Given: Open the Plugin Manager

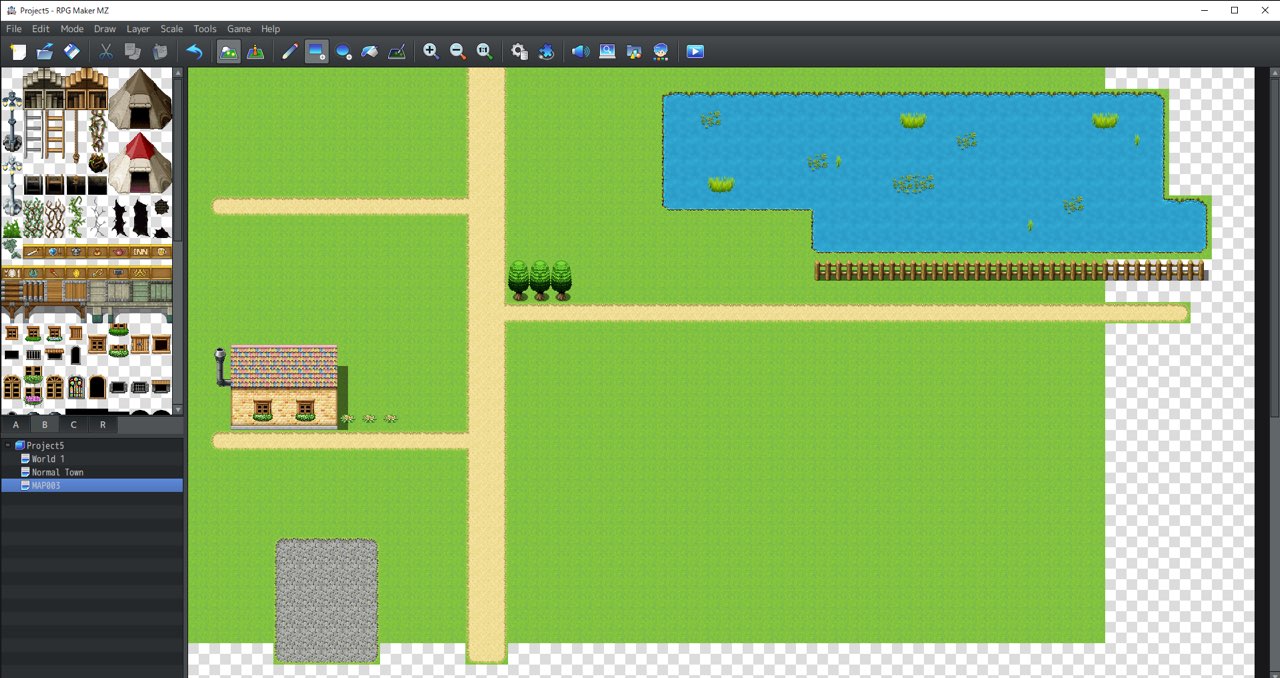Looking at the screenshot, I should pyautogui.click(x=546, y=51).
